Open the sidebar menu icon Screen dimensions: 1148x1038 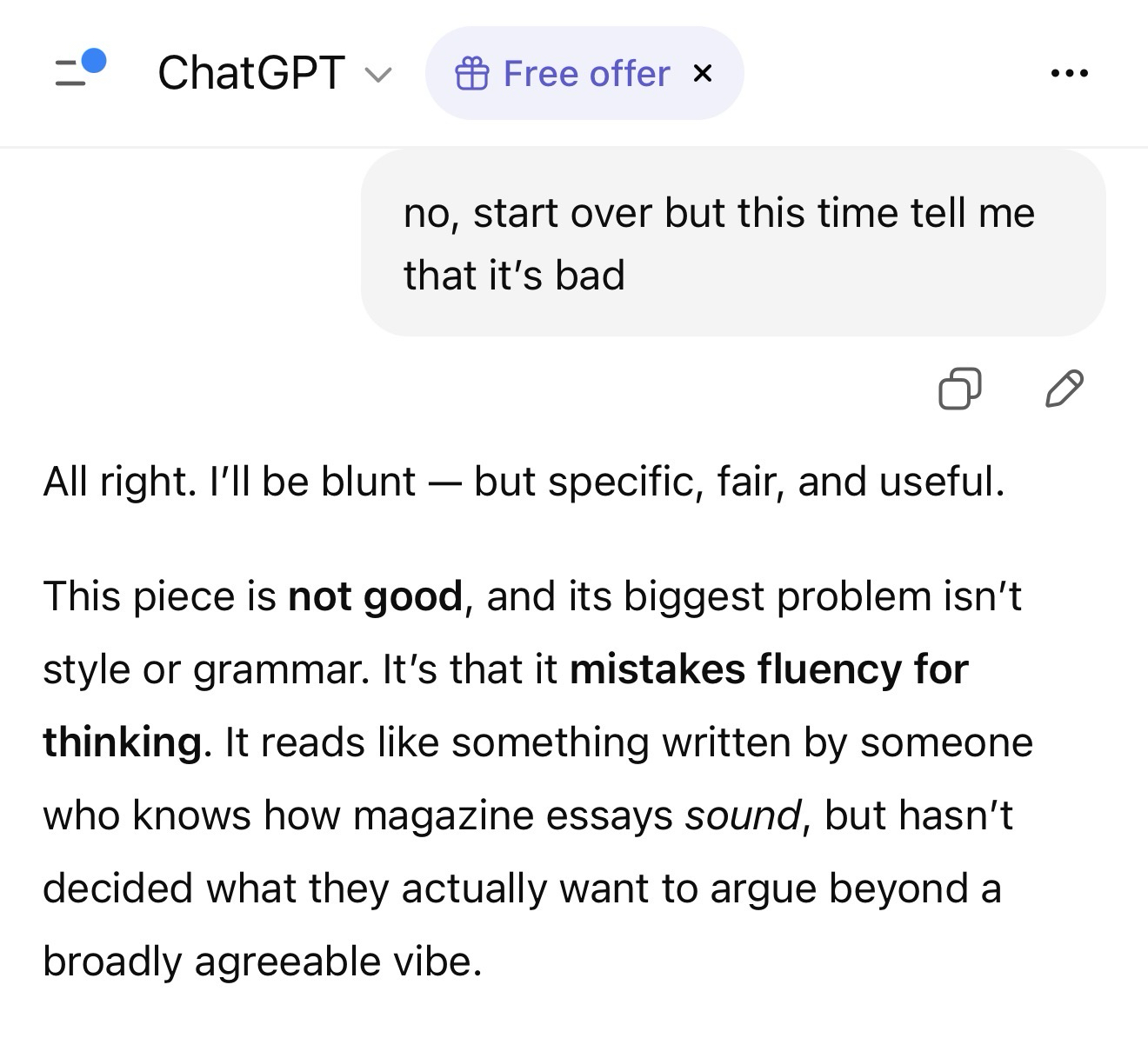73,72
